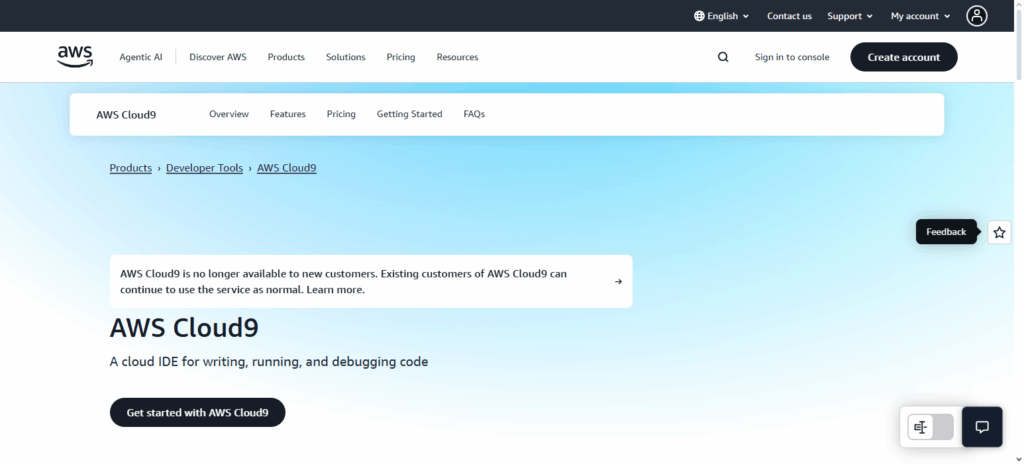Click the Create account button

tap(903, 57)
